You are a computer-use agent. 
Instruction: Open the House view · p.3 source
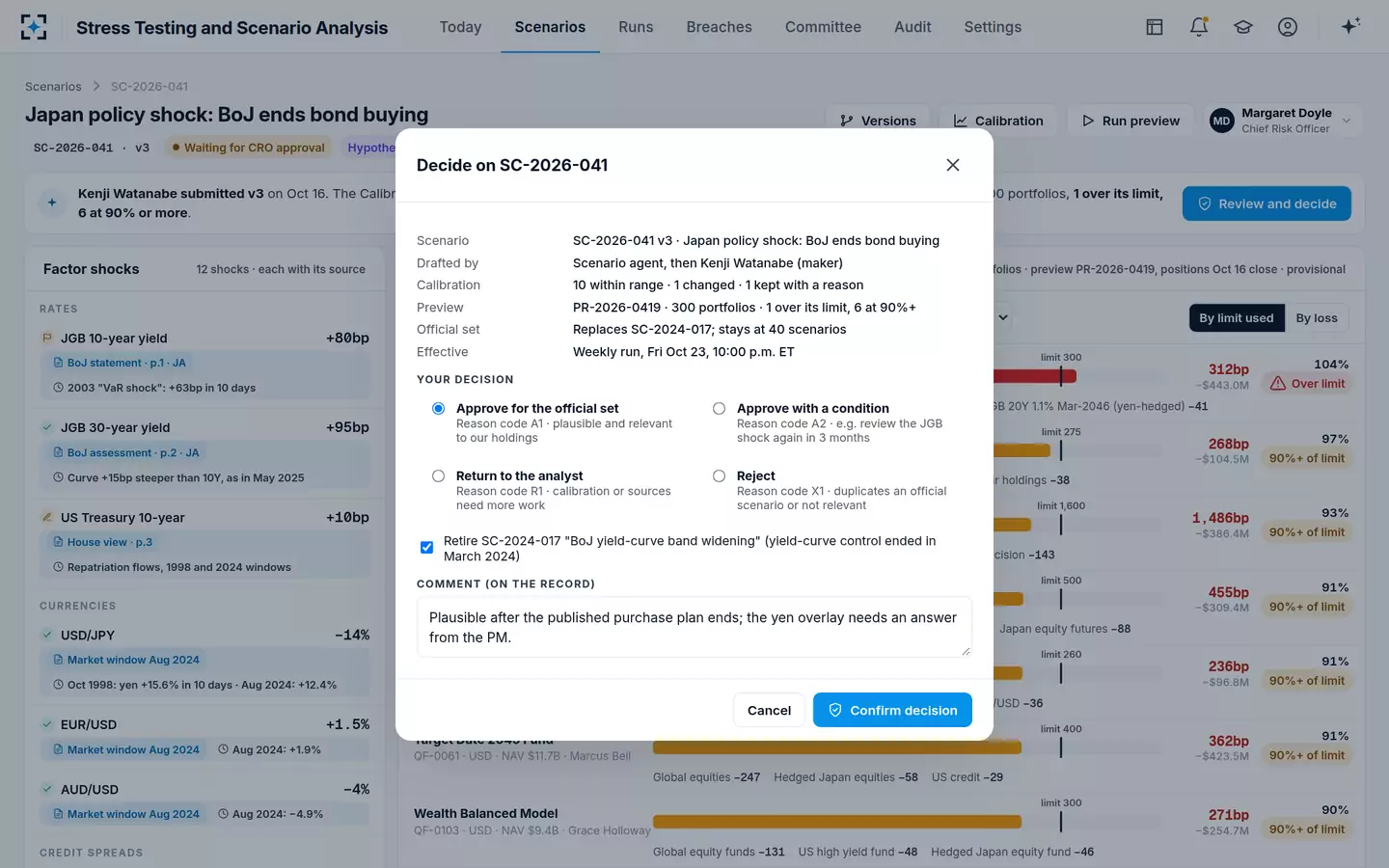[x=103, y=542]
